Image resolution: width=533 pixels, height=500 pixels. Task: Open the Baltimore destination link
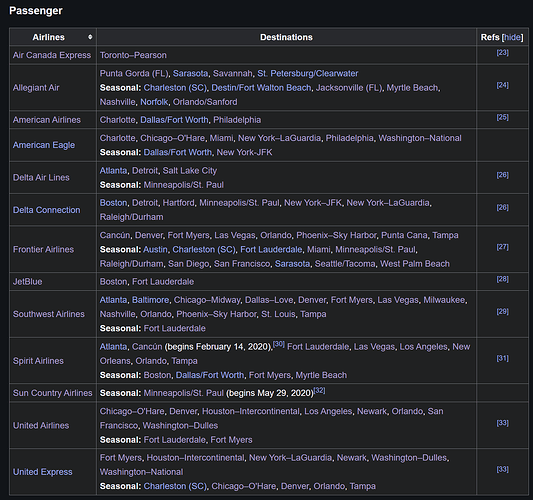click(150, 300)
